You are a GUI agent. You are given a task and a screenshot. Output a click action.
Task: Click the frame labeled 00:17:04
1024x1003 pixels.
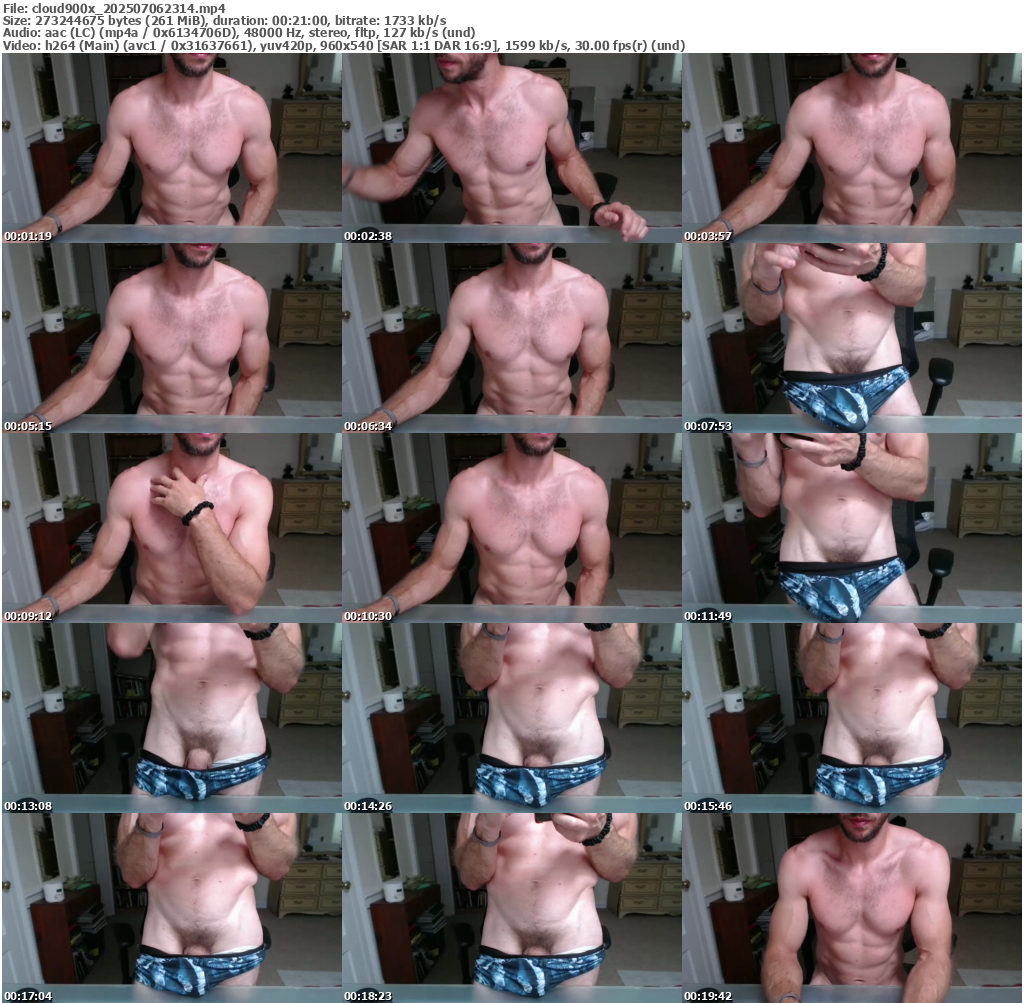tap(172, 908)
